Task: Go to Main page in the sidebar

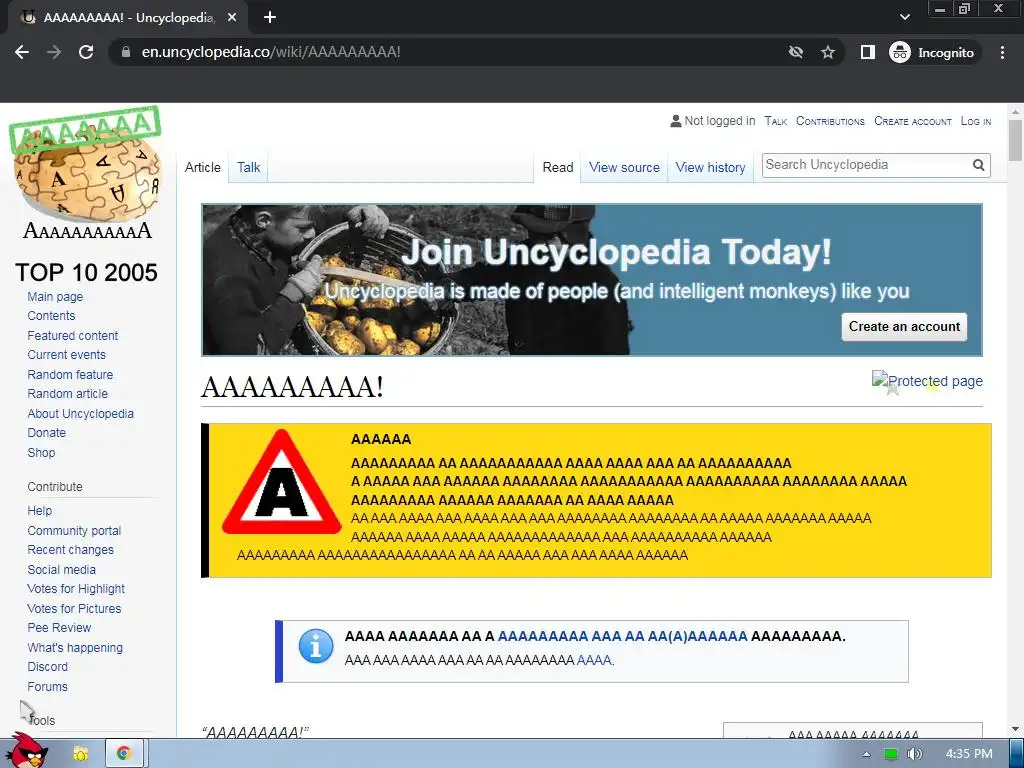Action: point(55,297)
